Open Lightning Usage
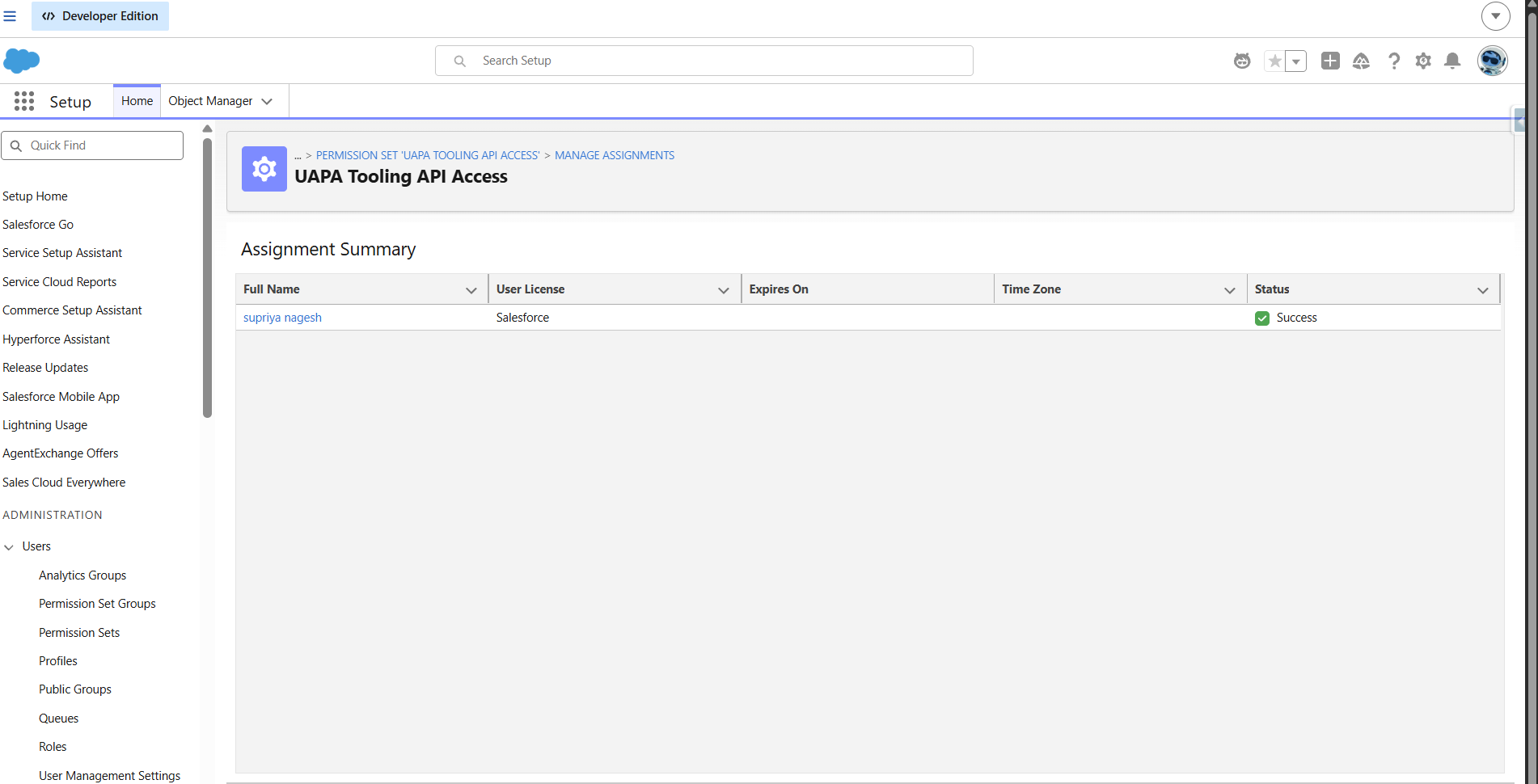 pyautogui.click(x=44, y=425)
